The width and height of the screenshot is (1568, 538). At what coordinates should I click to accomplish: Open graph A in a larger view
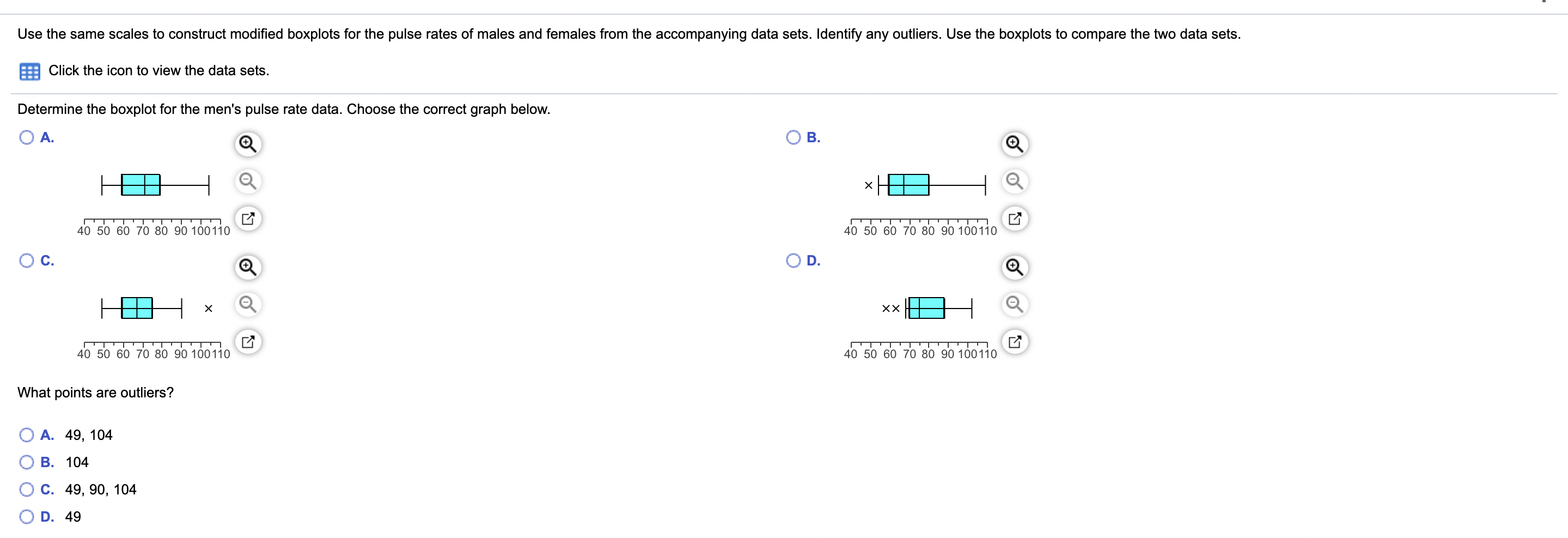pyautogui.click(x=248, y=218)
